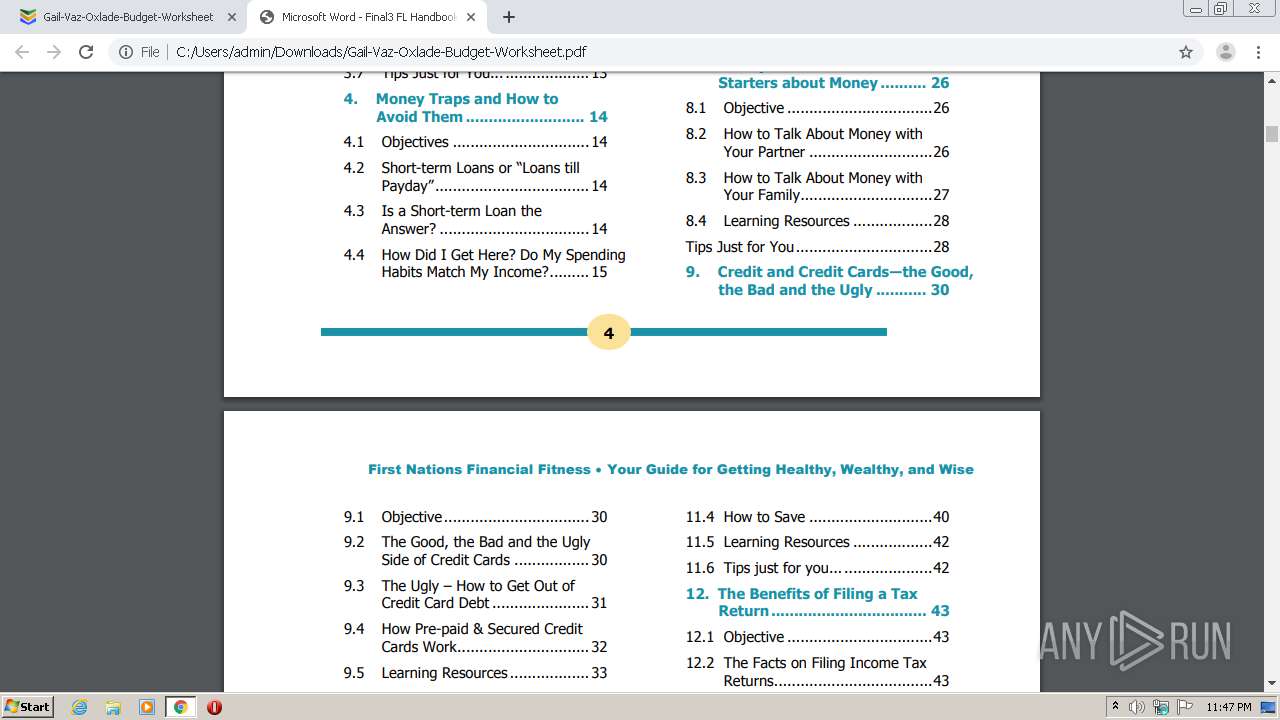Select the Chrome taskbar icon
This screenshot has height=720, width=1280.
180,707
